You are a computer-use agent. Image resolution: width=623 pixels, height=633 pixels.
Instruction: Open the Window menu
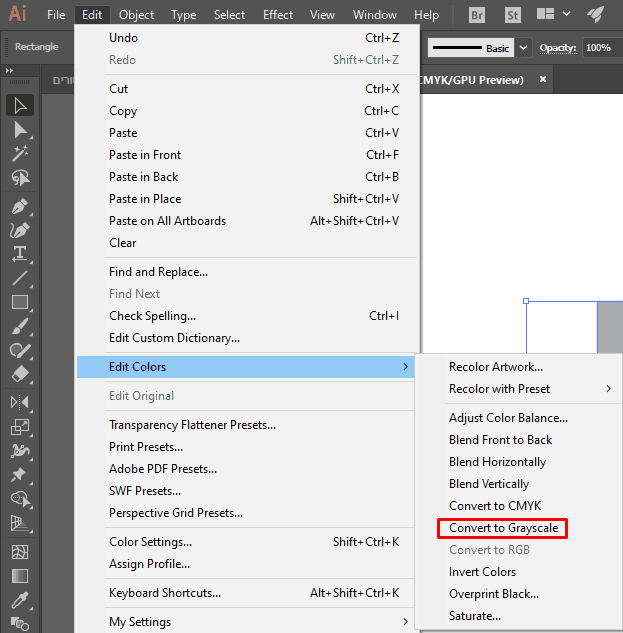tap(375, 15)
